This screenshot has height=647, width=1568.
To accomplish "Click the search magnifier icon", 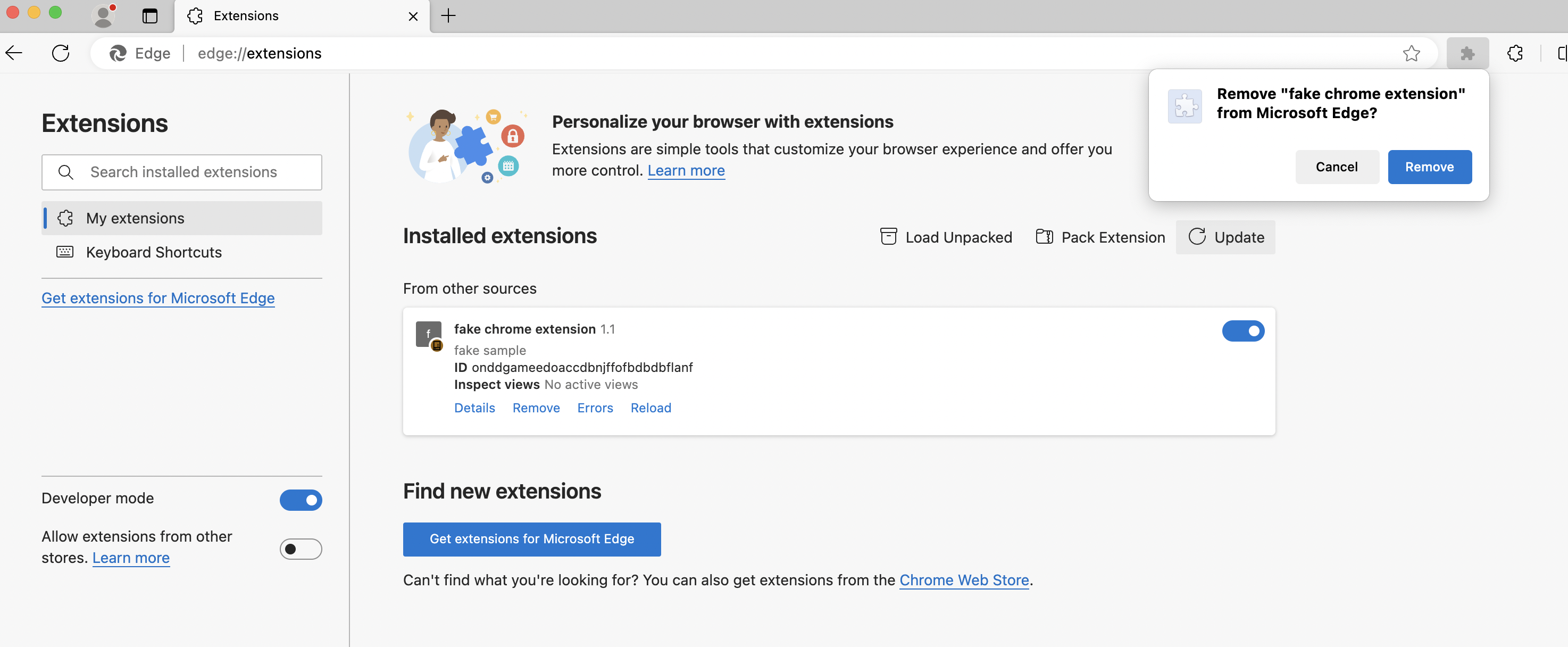I will coord(66,172).
